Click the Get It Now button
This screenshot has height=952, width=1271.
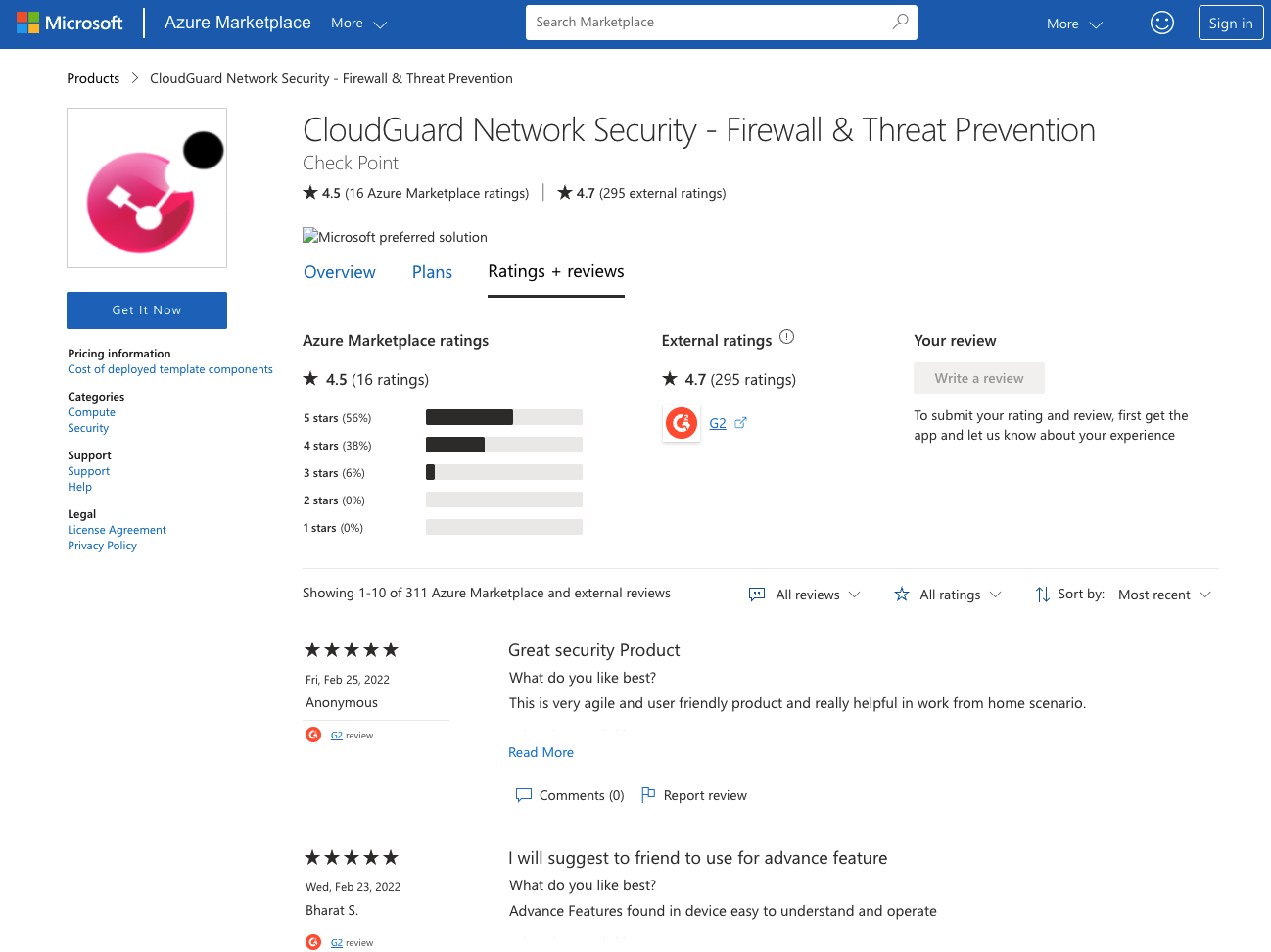[147, 310]
